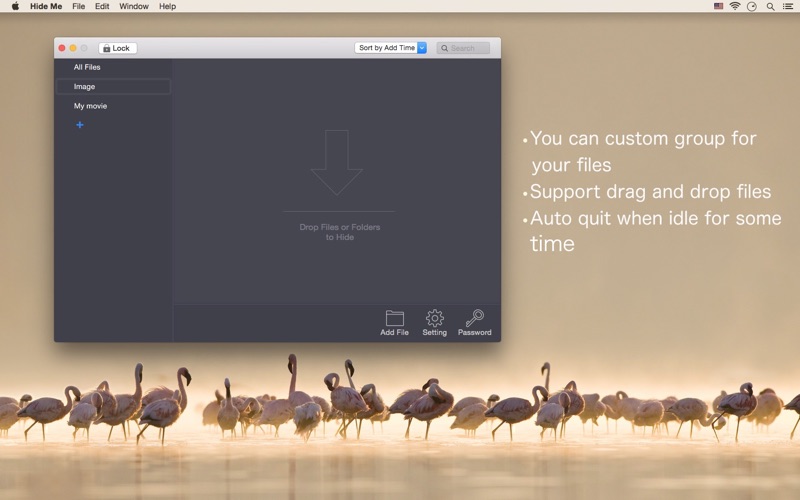Open the Hide Me menu
Image resolution: width=800 pixels, height=500 pixels.
tap(46, 6)
